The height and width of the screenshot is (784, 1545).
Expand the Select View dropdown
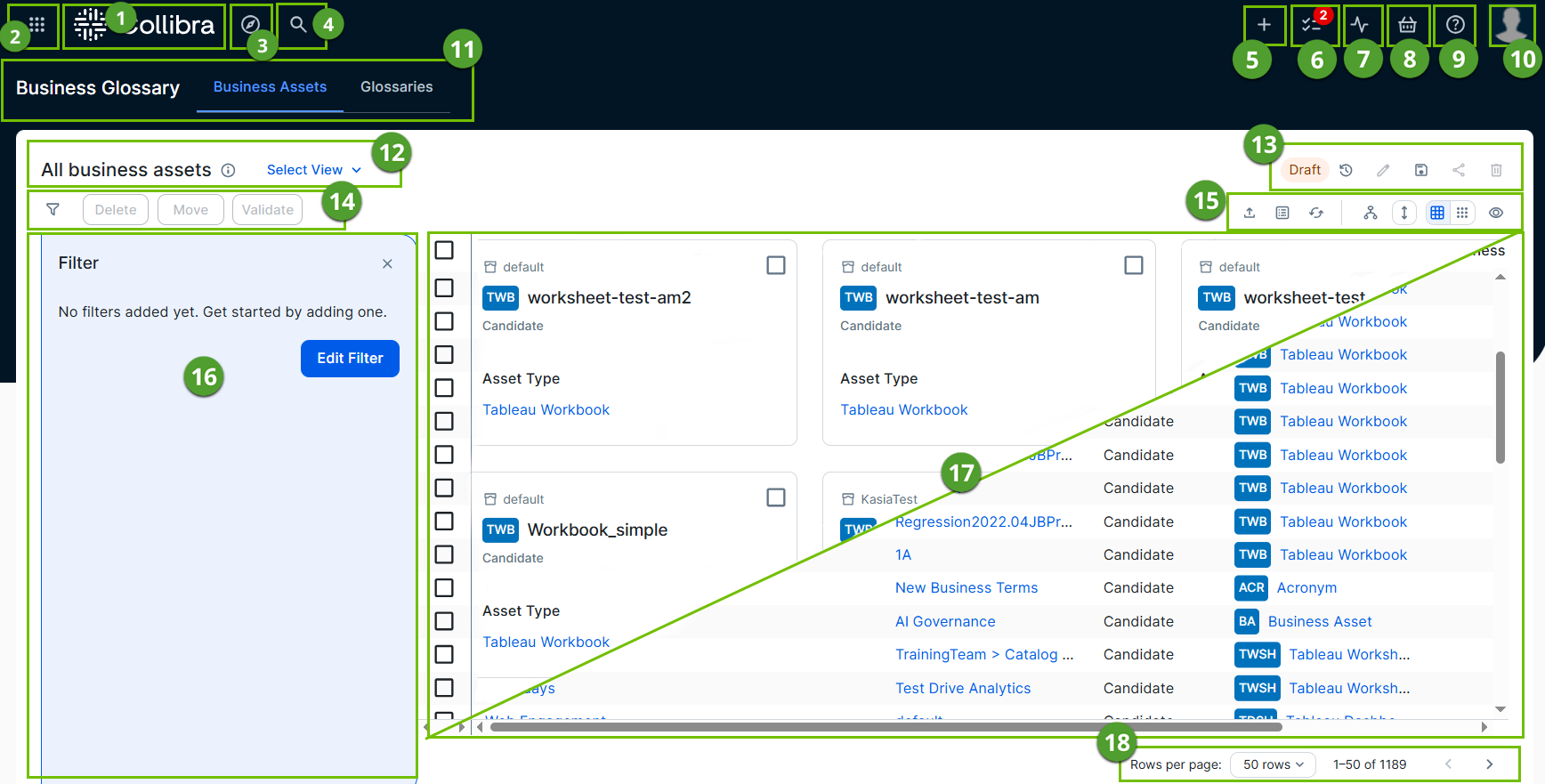click(x=314, y=170)
